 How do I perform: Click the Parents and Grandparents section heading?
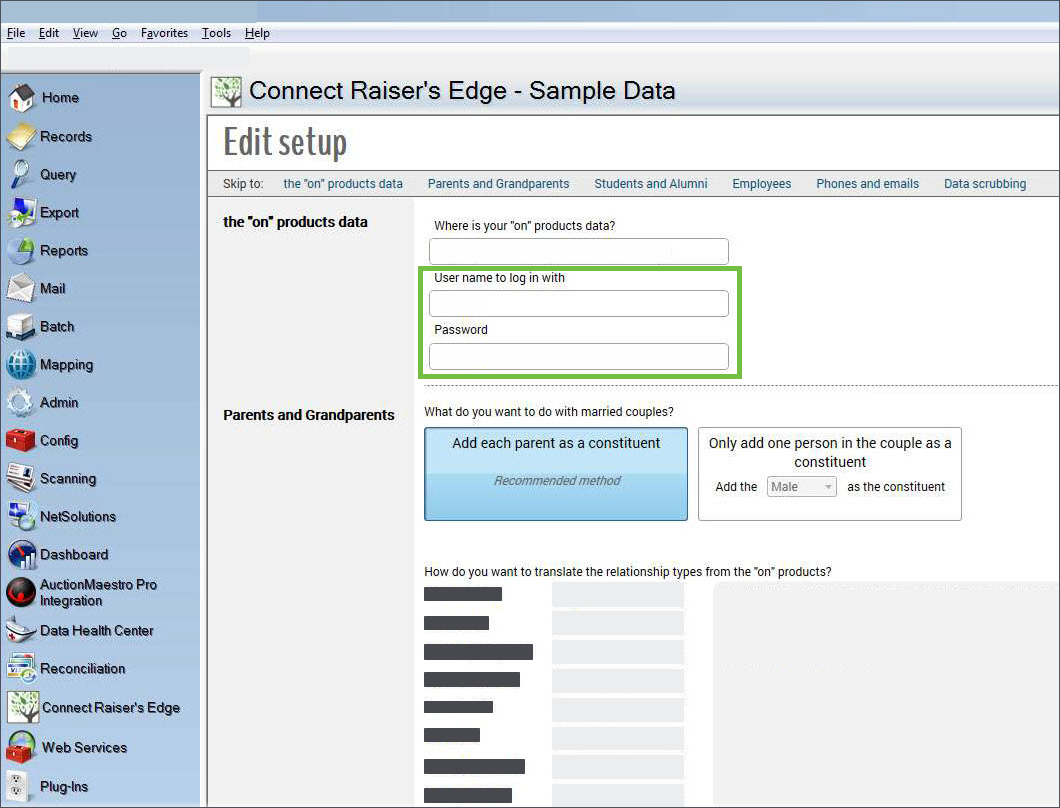(308, 414)
